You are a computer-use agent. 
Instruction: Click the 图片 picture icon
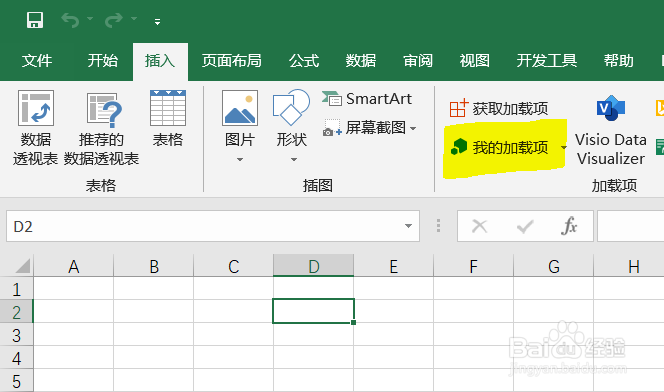[x=240, y=108]
